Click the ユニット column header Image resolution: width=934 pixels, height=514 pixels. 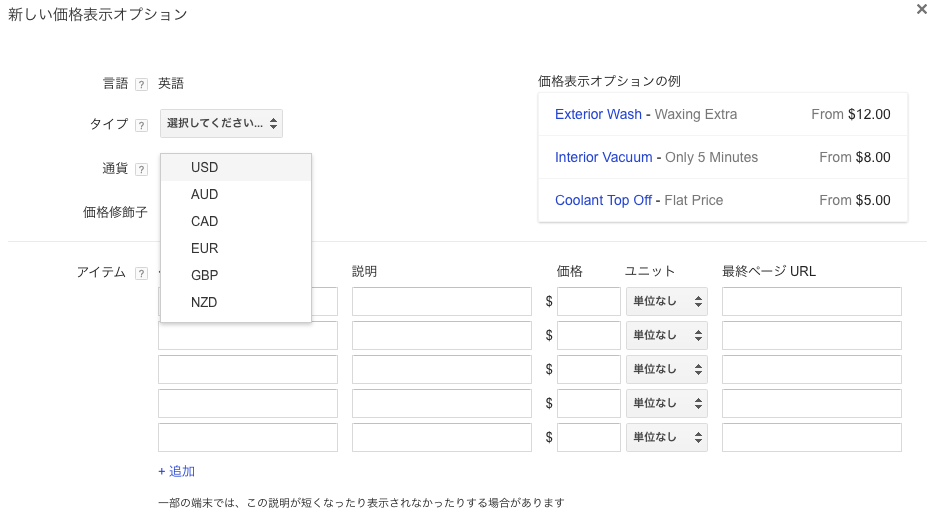[x=649, y=272]
